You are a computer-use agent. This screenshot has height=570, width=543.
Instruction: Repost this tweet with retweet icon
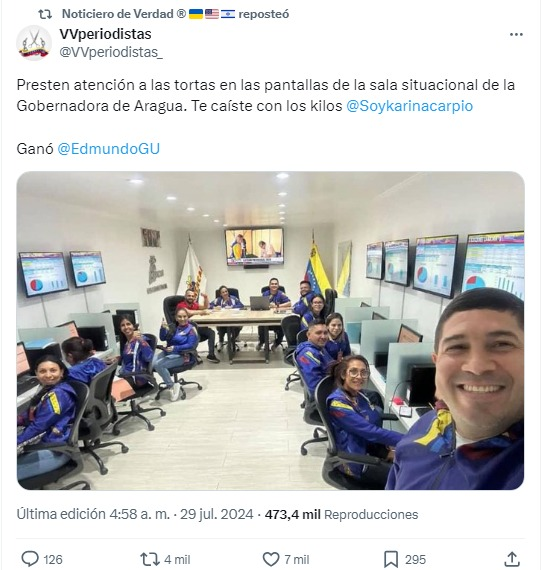point(150,559)
